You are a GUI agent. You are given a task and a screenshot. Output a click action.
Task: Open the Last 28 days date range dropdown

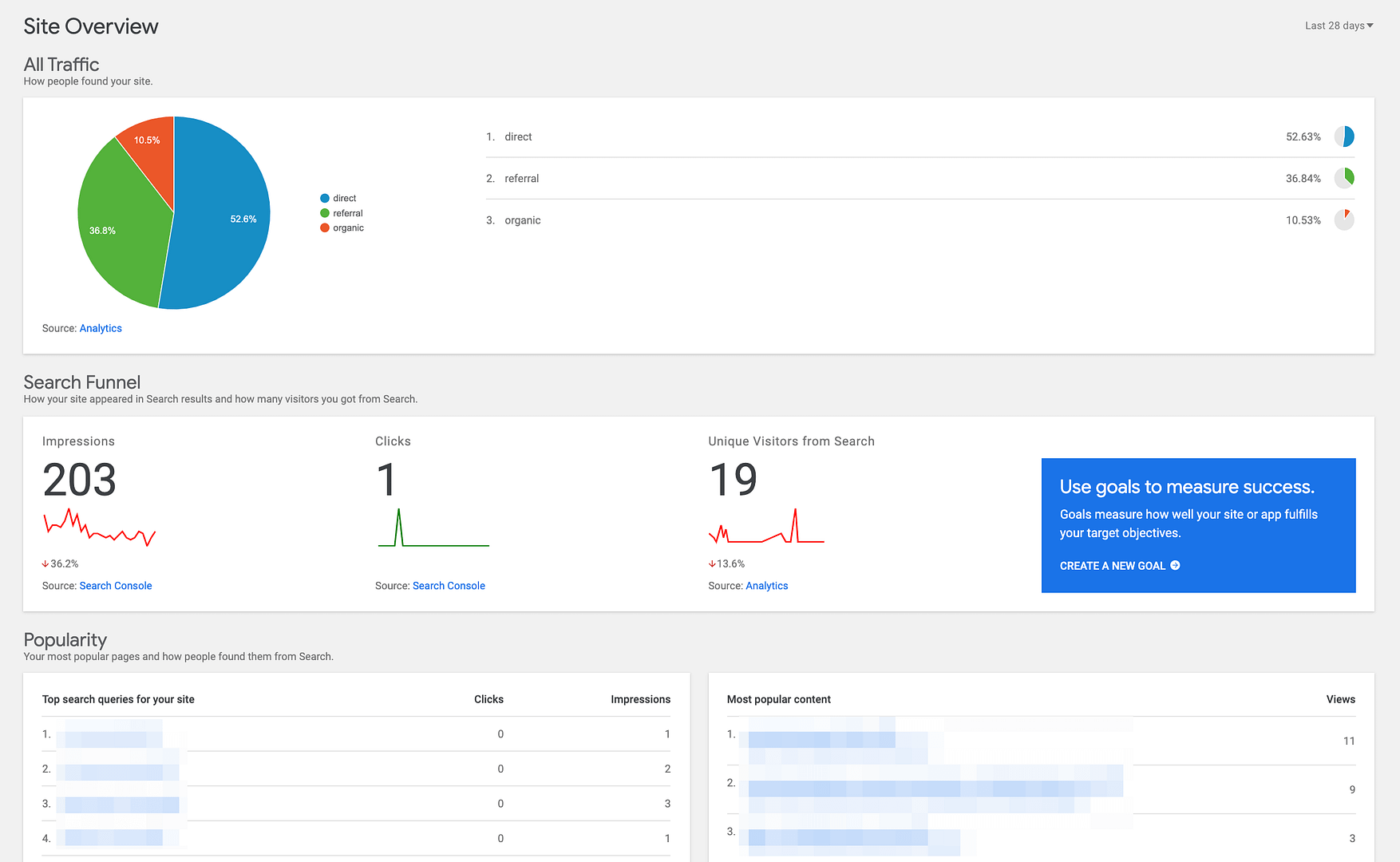1338,25
